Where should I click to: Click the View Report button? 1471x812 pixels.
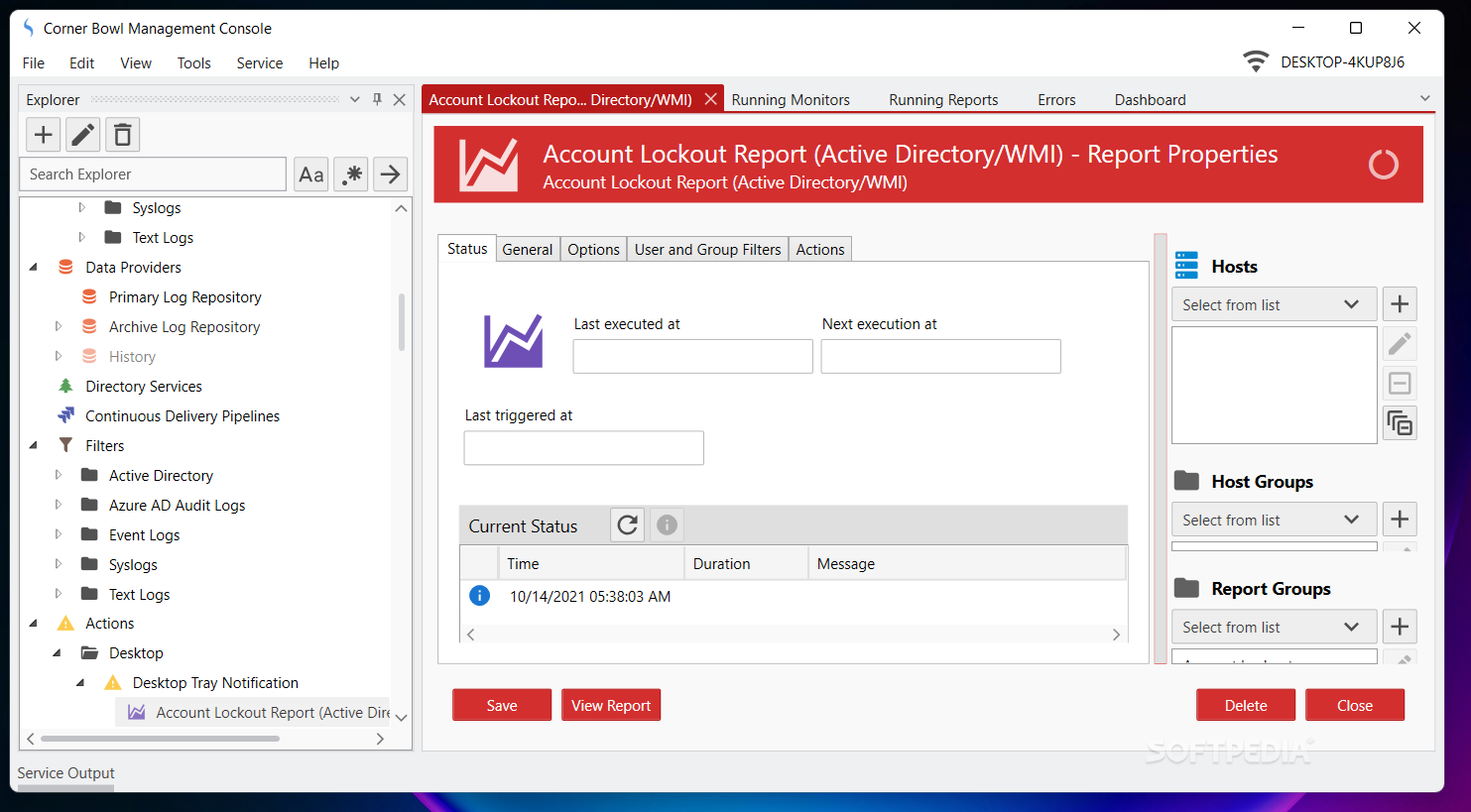(x=611, y=705)
